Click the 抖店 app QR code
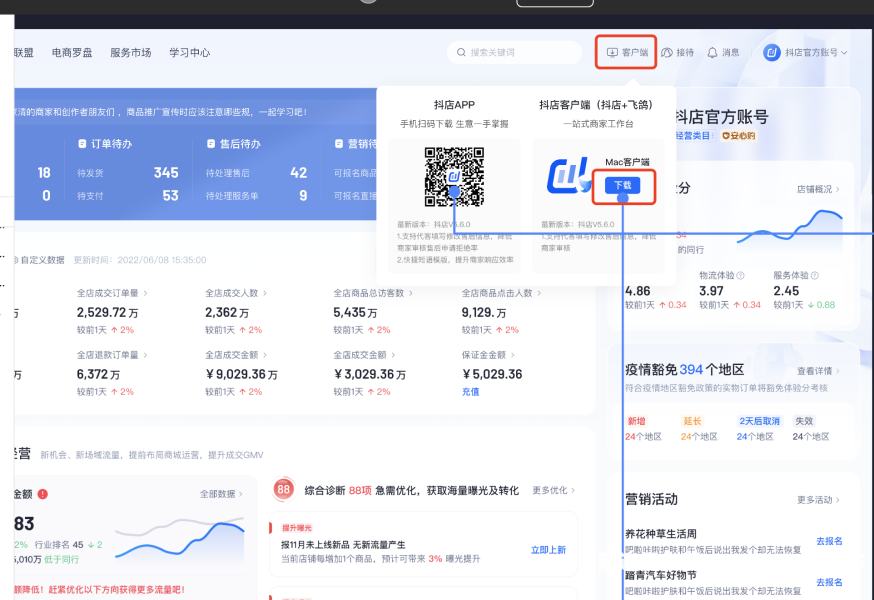This screenshot has height=600, width=874. pos(454,177)
